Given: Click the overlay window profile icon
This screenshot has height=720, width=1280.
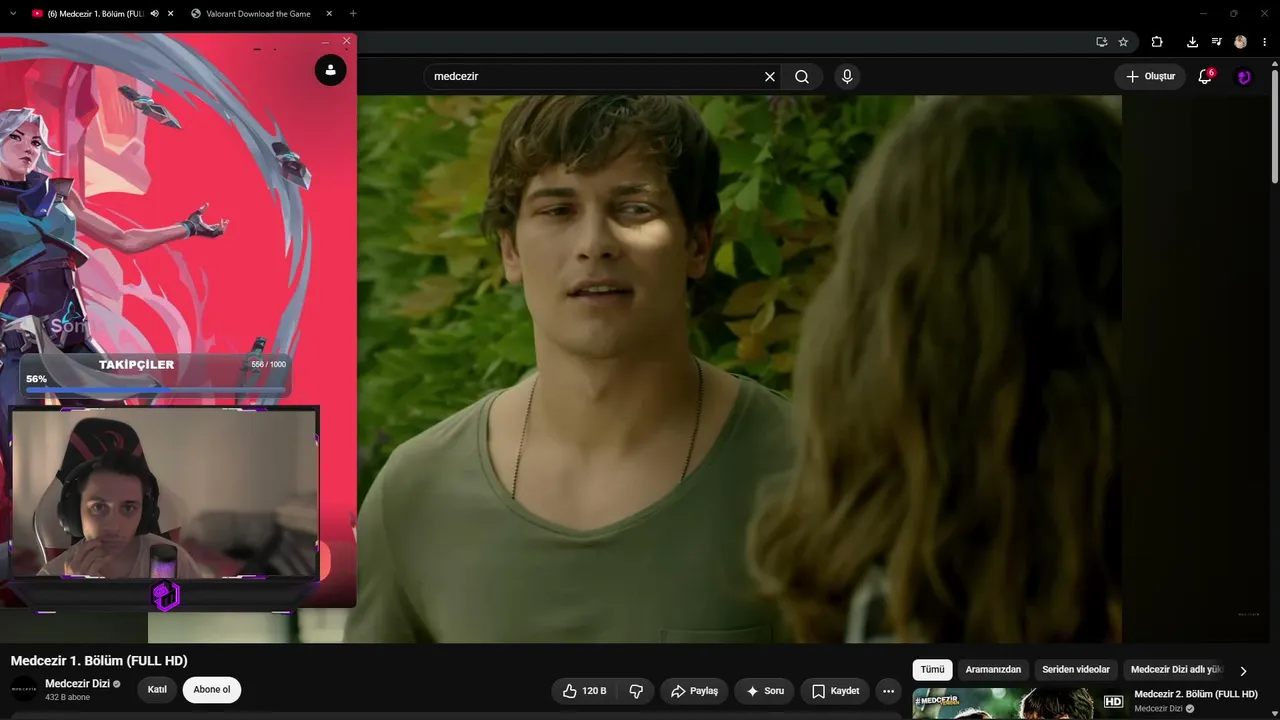Looking at the screenshot, I should coord(331,70).
